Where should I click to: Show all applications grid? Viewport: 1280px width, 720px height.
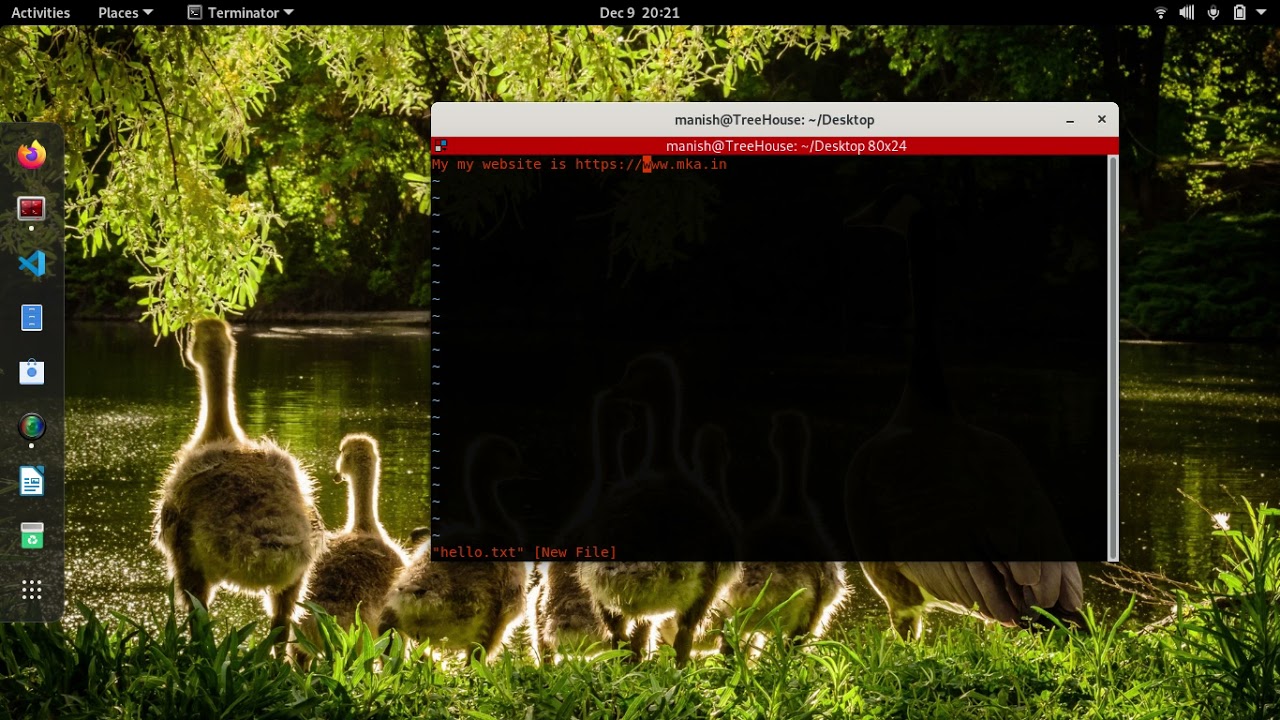coord(32,590)
